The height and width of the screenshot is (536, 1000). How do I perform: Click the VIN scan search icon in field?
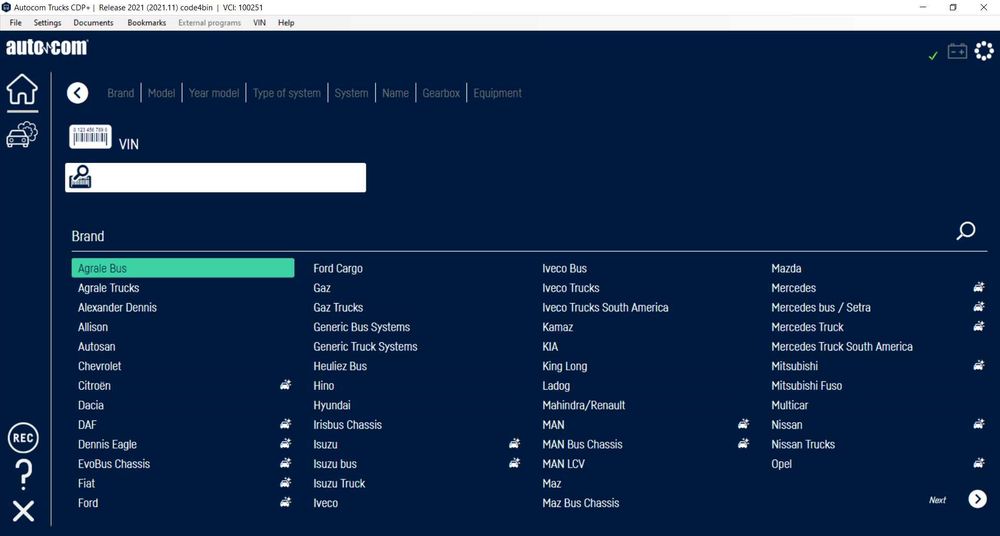coord(80,177)
